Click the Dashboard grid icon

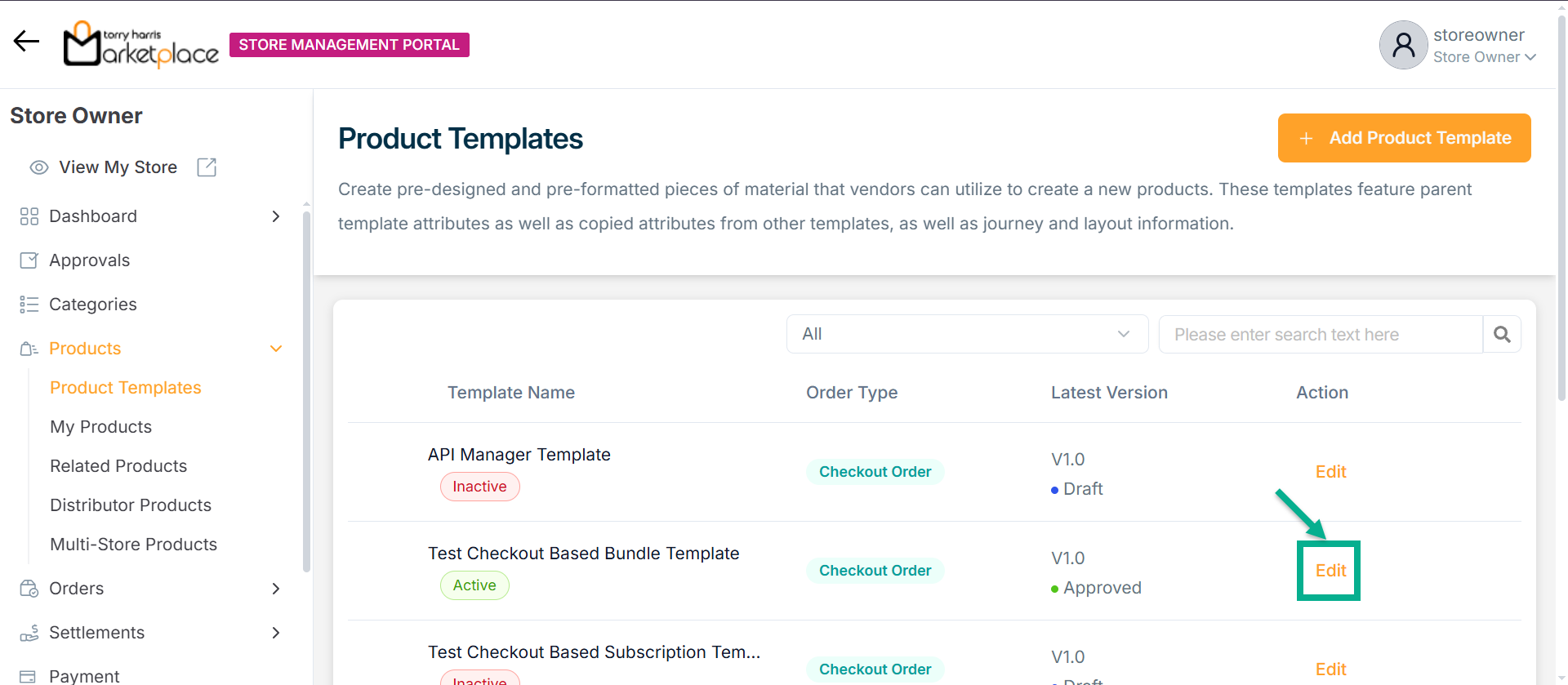pyautogui.click(x=29, y=216)
